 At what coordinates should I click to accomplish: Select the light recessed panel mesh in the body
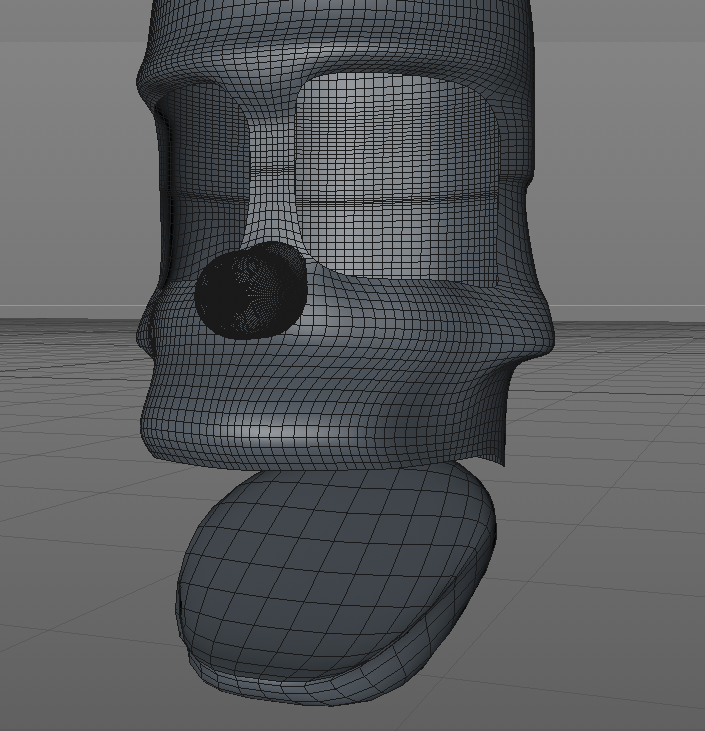point(397,179)
